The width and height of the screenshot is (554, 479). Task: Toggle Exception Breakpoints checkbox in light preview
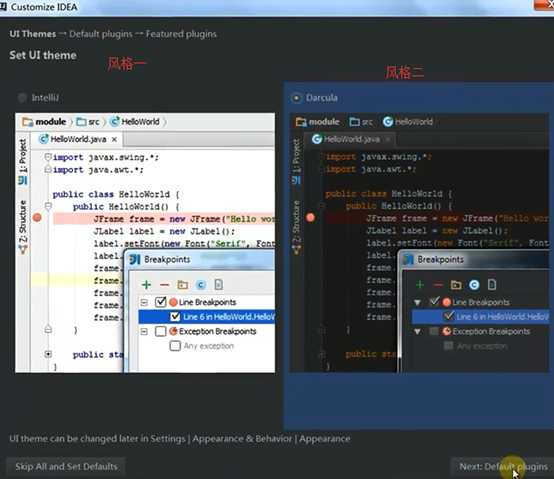(x=160, y=331)
